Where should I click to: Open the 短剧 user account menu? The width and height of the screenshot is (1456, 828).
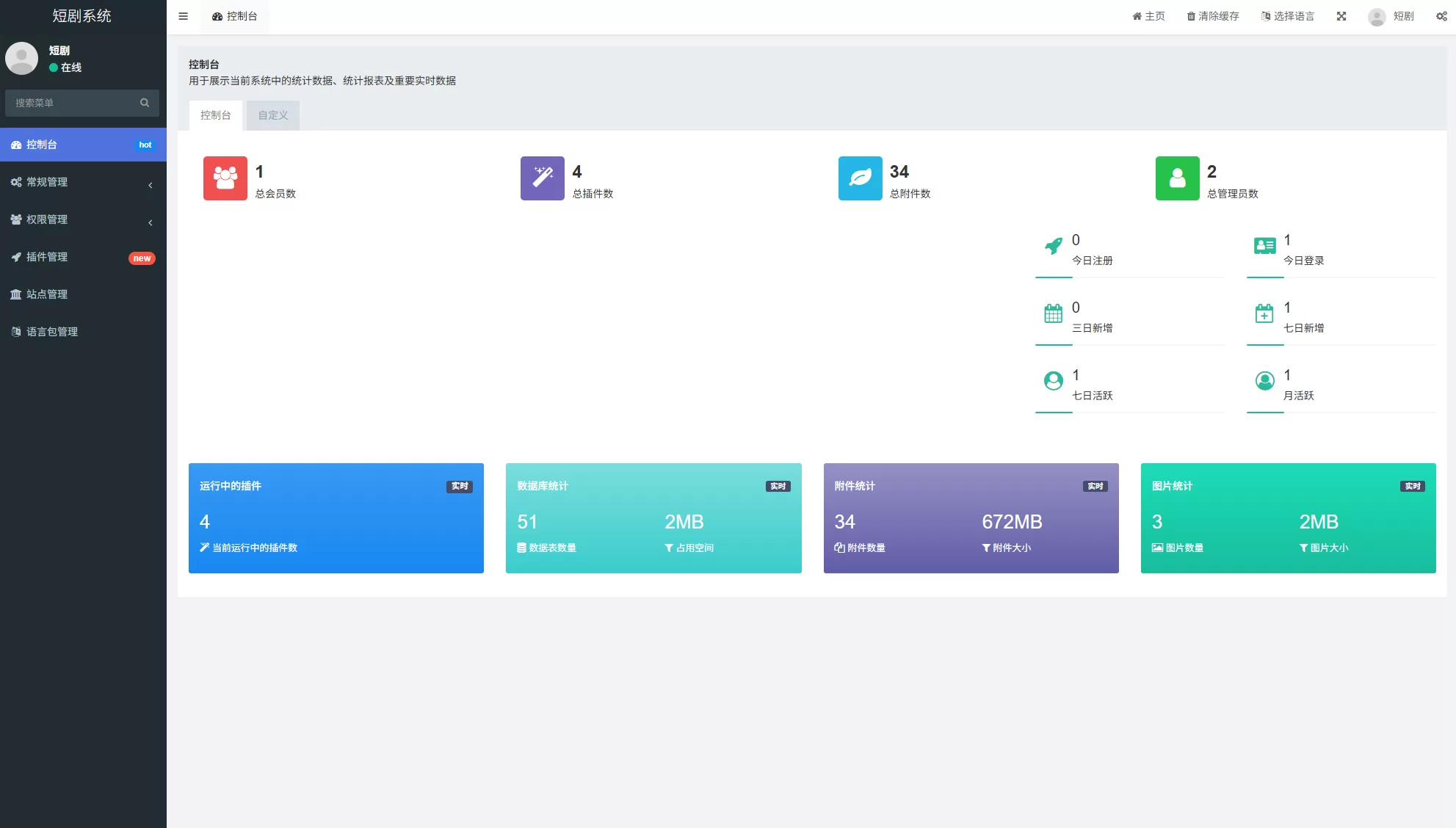coord(1391,16)
